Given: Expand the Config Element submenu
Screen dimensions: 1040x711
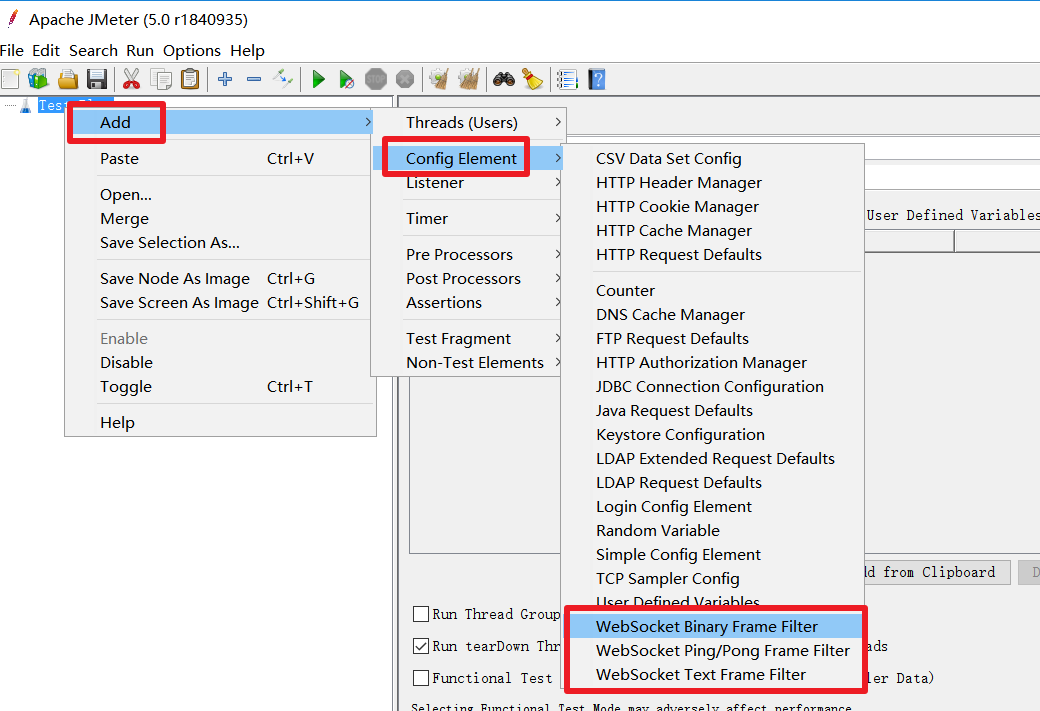Looking at the screenshot, I should click(468, 159).
